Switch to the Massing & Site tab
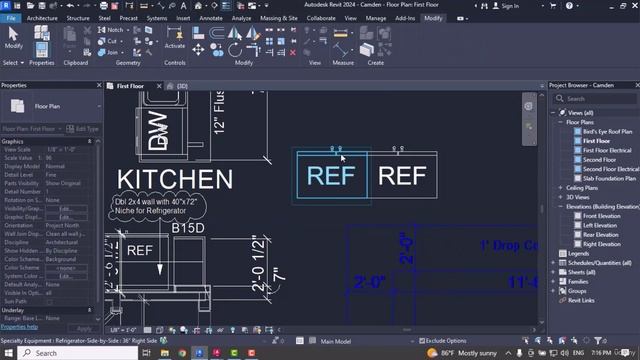640x360 pixels. pyautogui.click(x=279, y=18)
